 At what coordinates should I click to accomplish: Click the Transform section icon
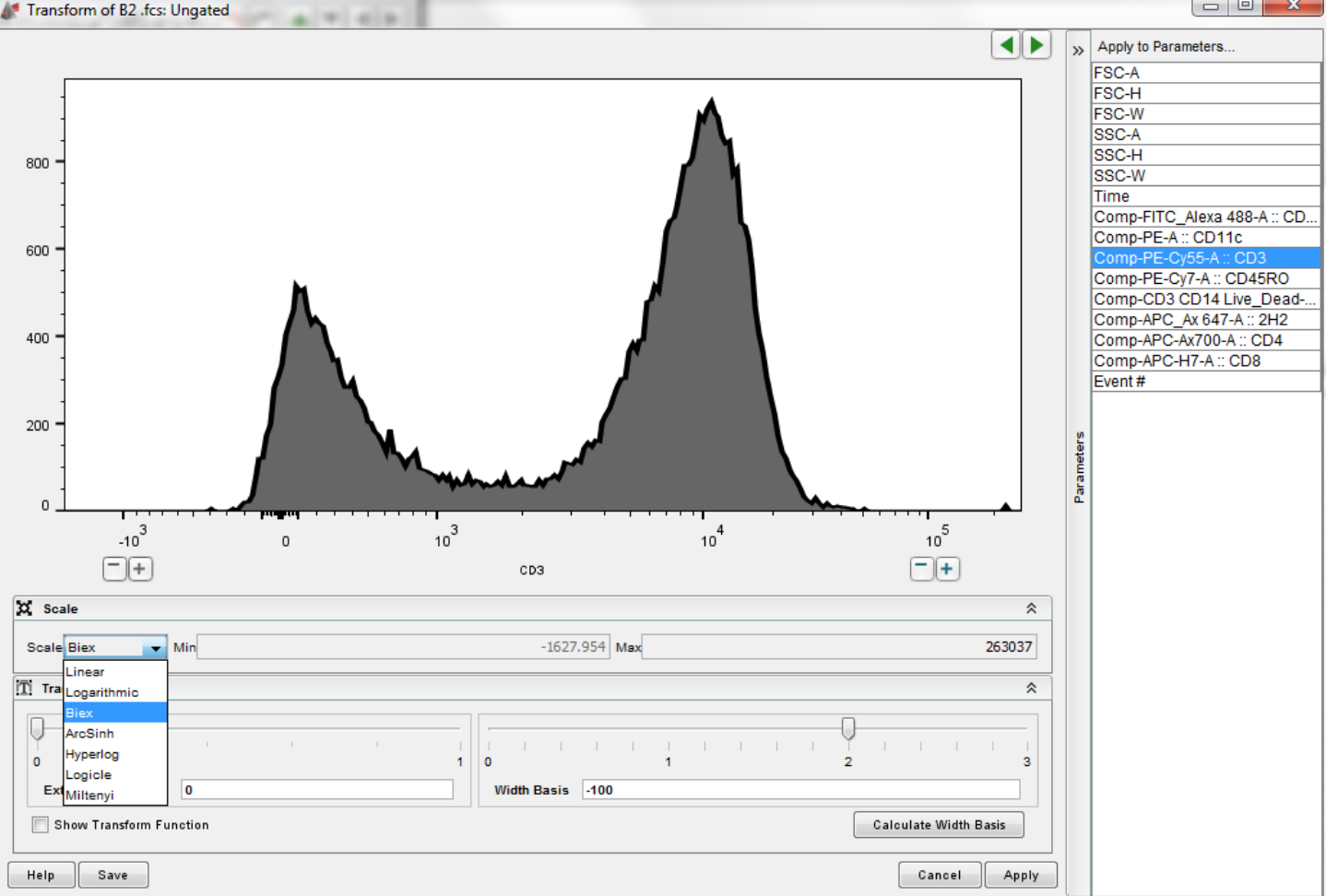tap(24, 688)
